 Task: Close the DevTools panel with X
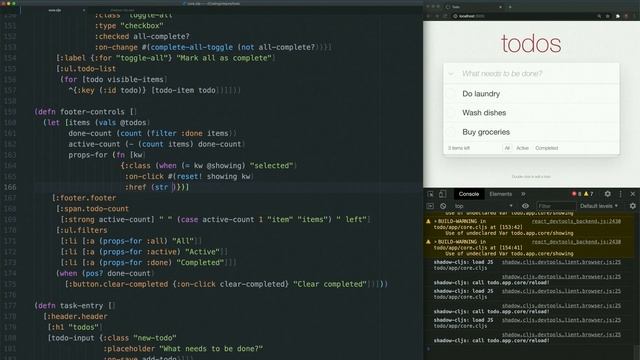point(633,194)
